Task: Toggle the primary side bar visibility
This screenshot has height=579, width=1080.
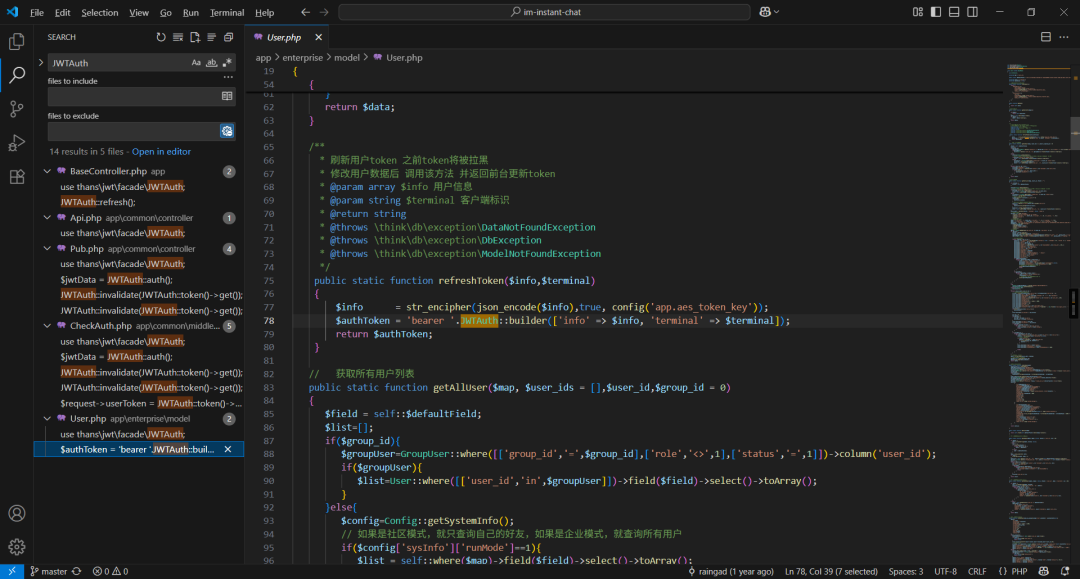Action: click(935, 12)
